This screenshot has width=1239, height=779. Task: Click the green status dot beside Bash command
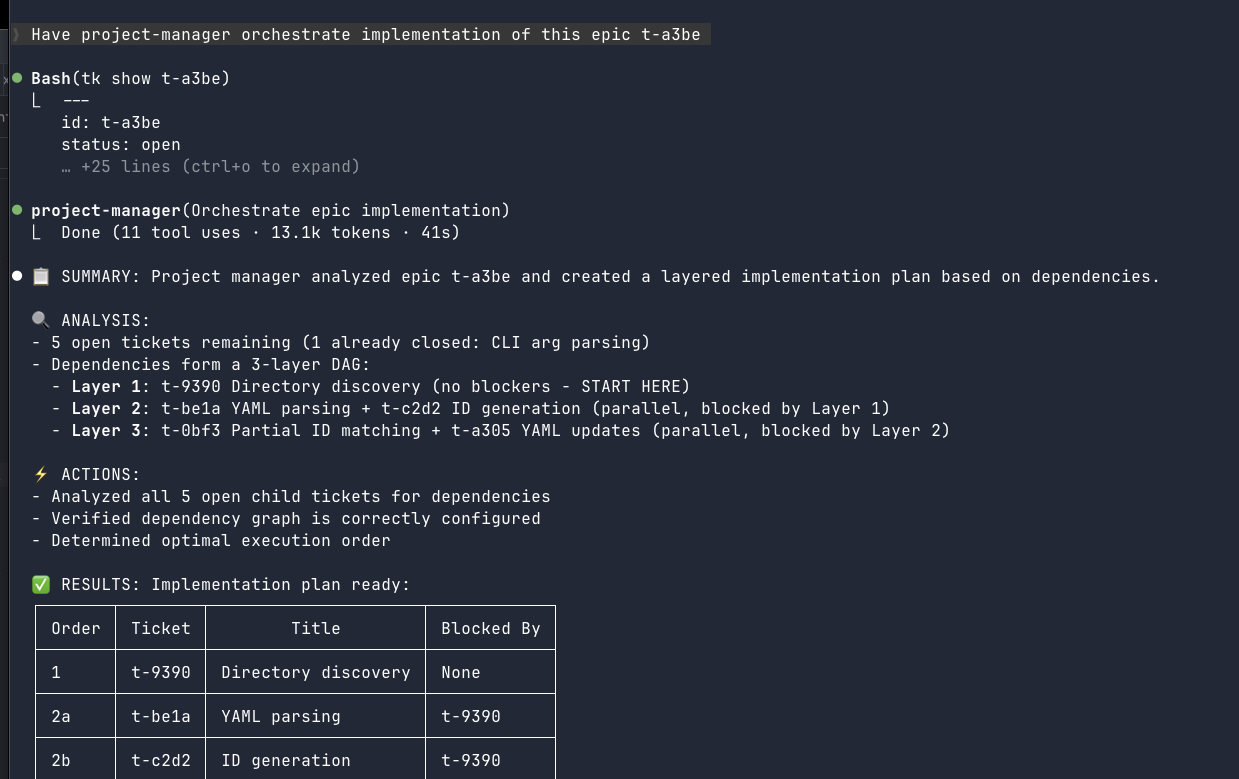[17, 78]
